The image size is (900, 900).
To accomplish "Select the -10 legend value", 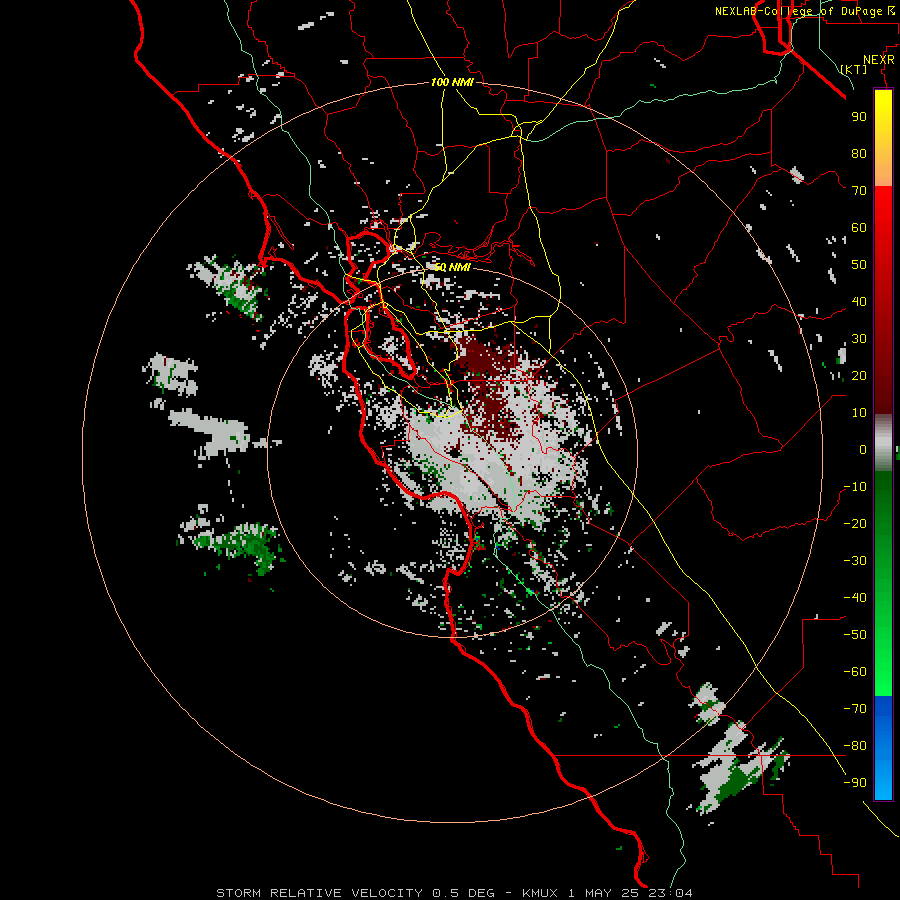I will click(x=855, y=487).
